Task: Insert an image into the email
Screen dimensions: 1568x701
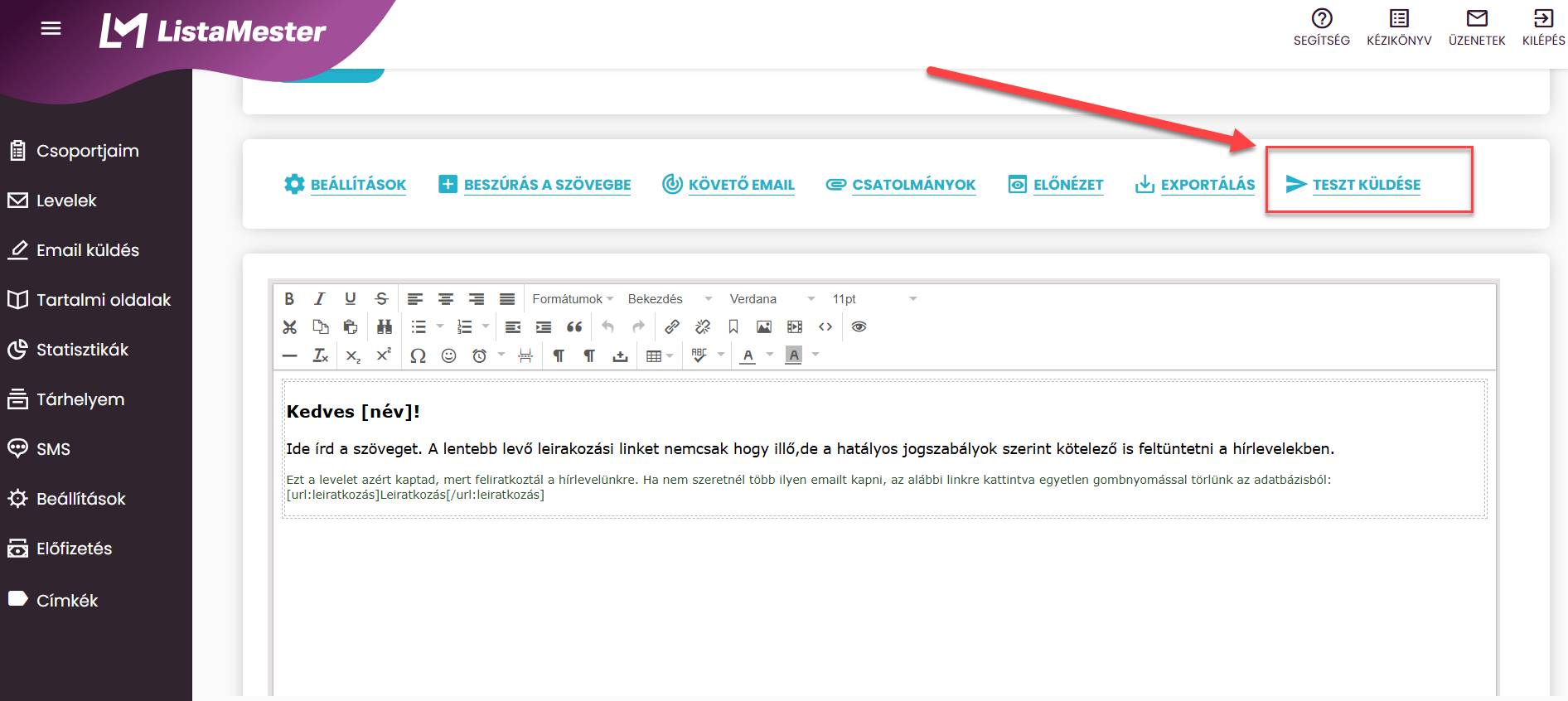Action: click(x=764, y=327)
